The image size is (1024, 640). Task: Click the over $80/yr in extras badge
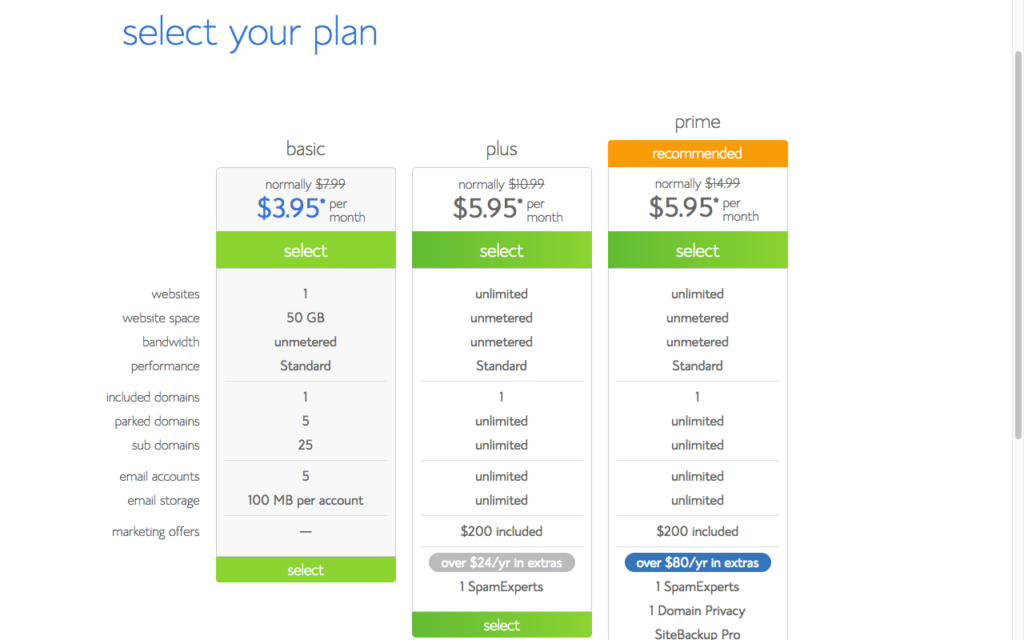[697, 562]
